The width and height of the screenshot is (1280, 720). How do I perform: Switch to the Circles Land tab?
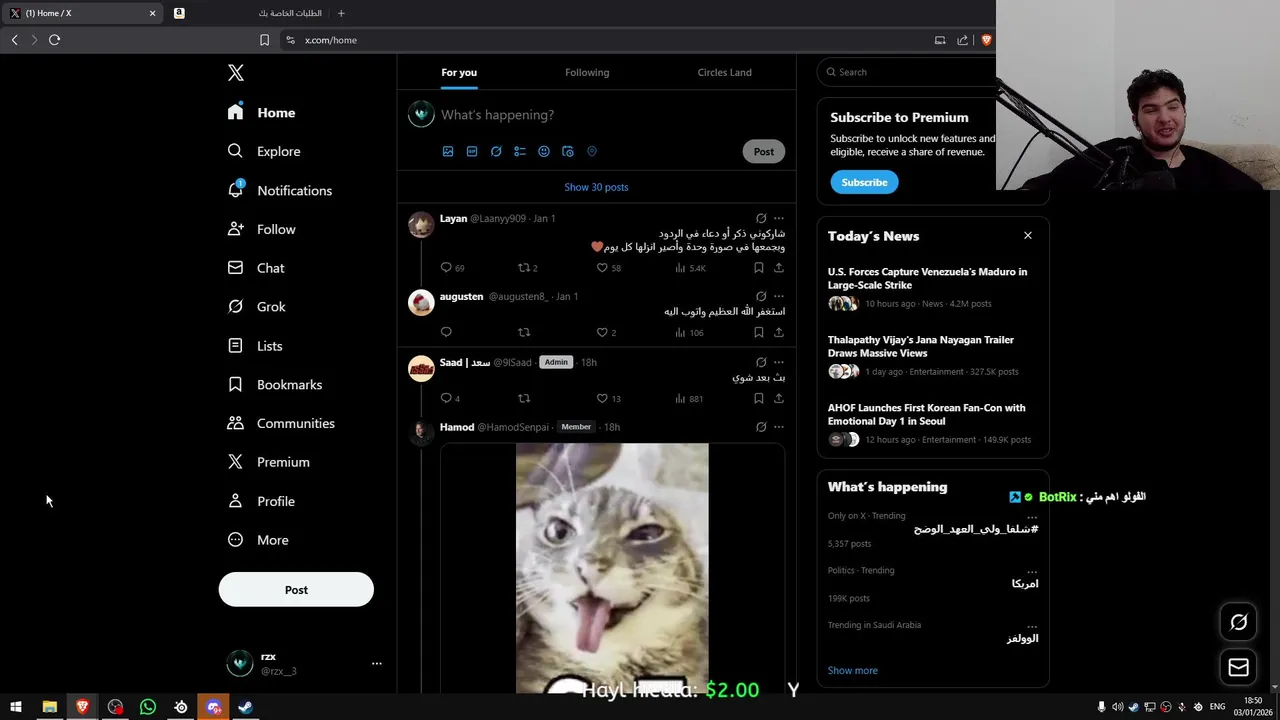tap(724, 72)
